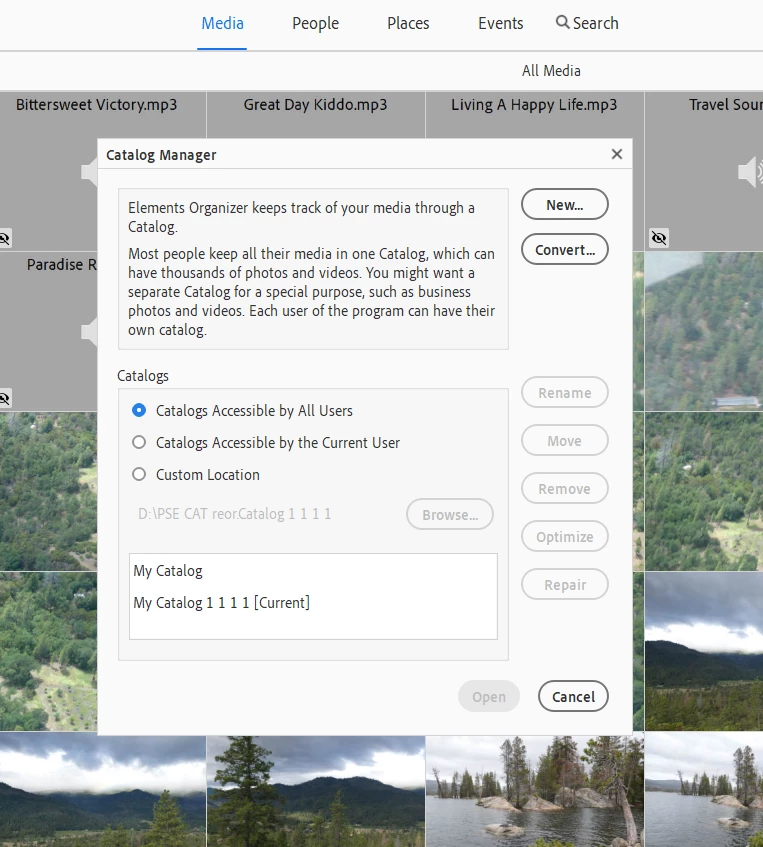Select lake with rocky island photo thumbnail

pyautogui.click(x=535, y=791)
